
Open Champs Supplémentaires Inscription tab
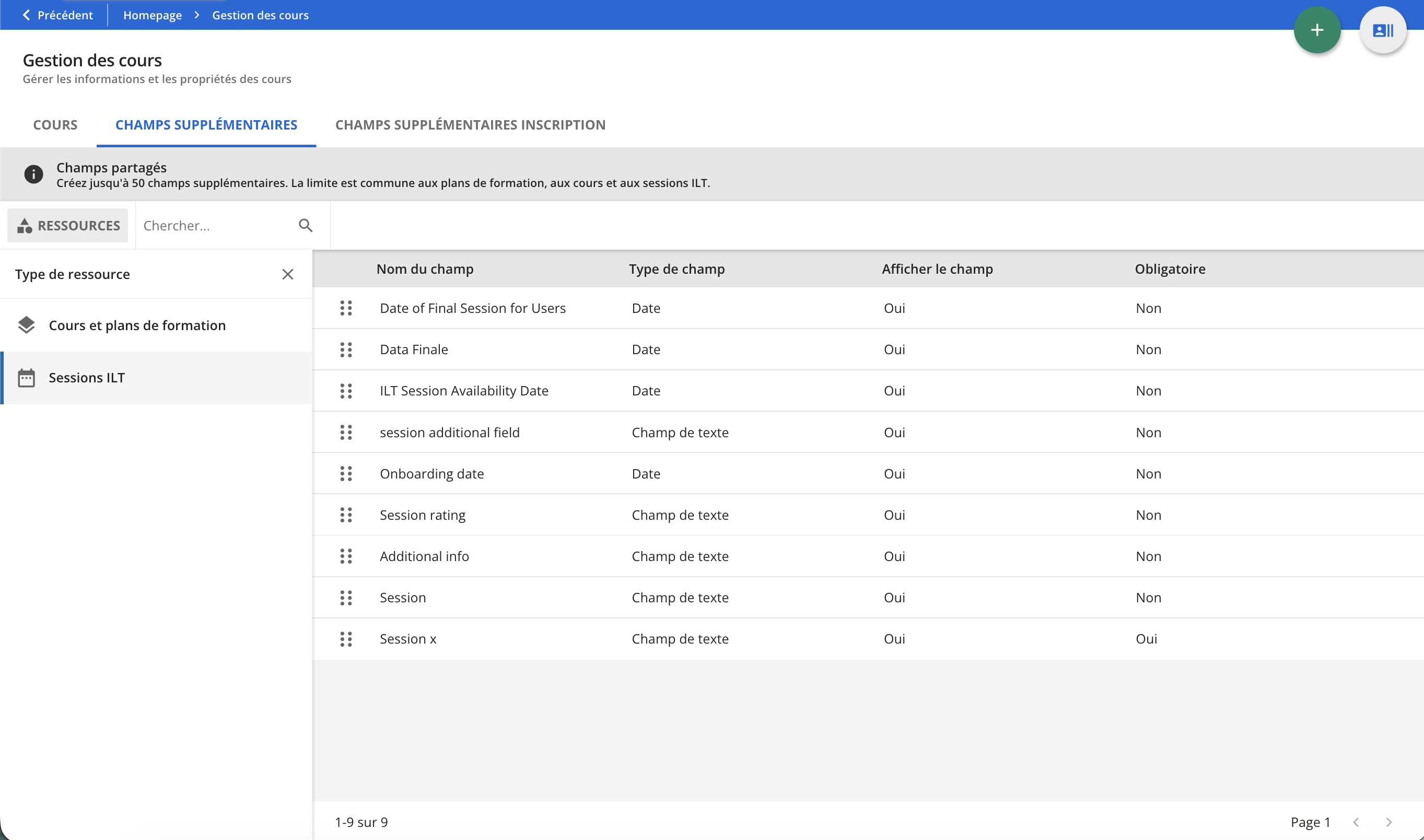(470, 124)
